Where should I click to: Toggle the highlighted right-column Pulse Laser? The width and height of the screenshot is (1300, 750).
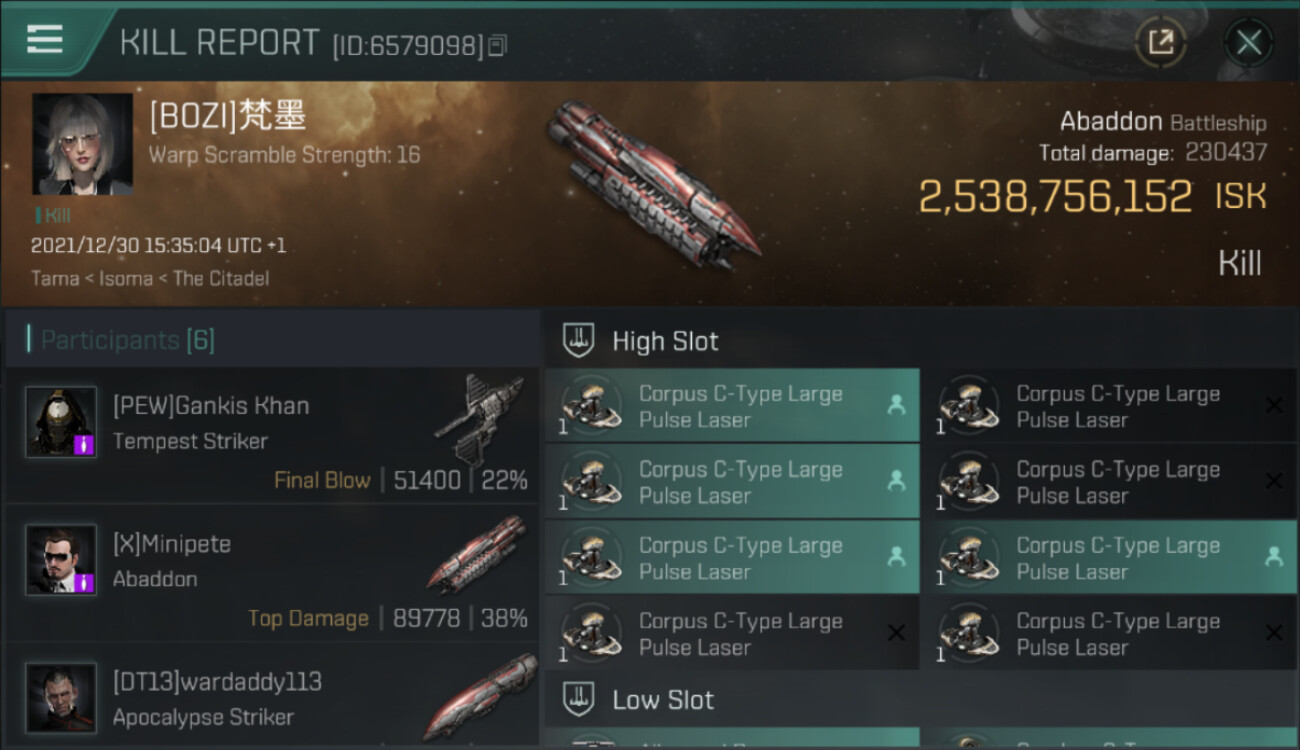coord(1108,558)
